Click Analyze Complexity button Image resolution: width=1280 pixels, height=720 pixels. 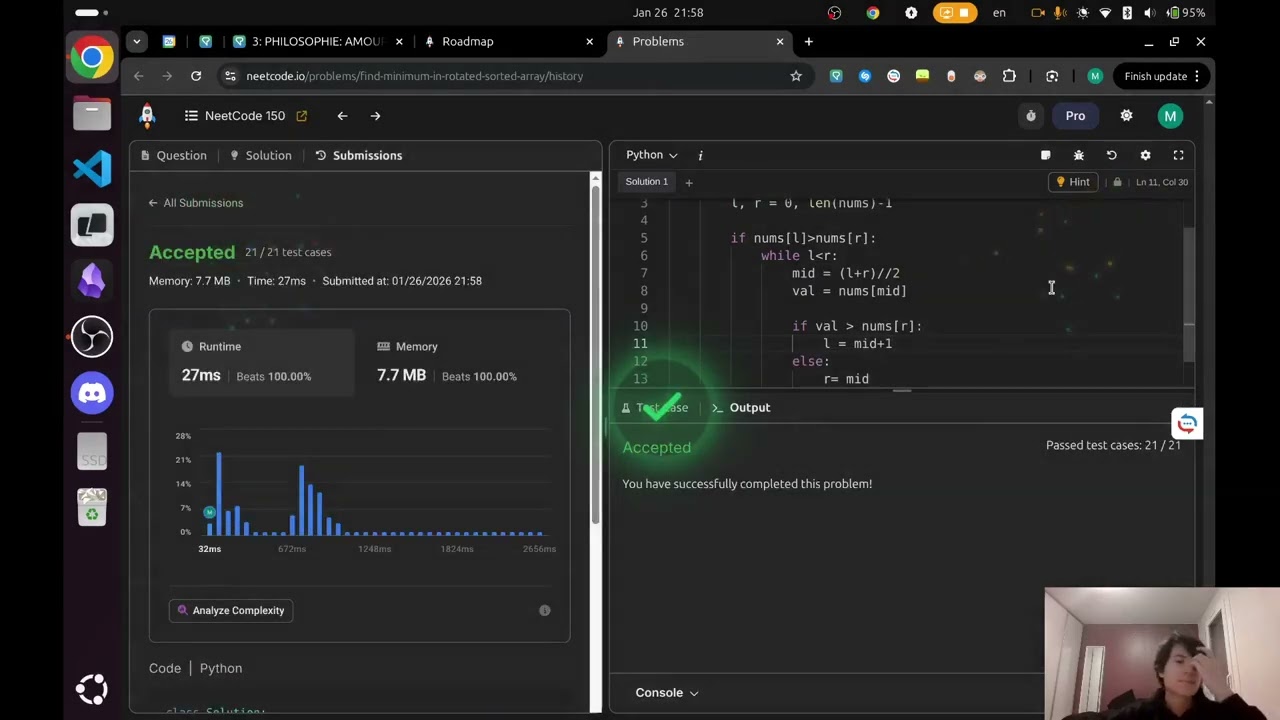231,610
